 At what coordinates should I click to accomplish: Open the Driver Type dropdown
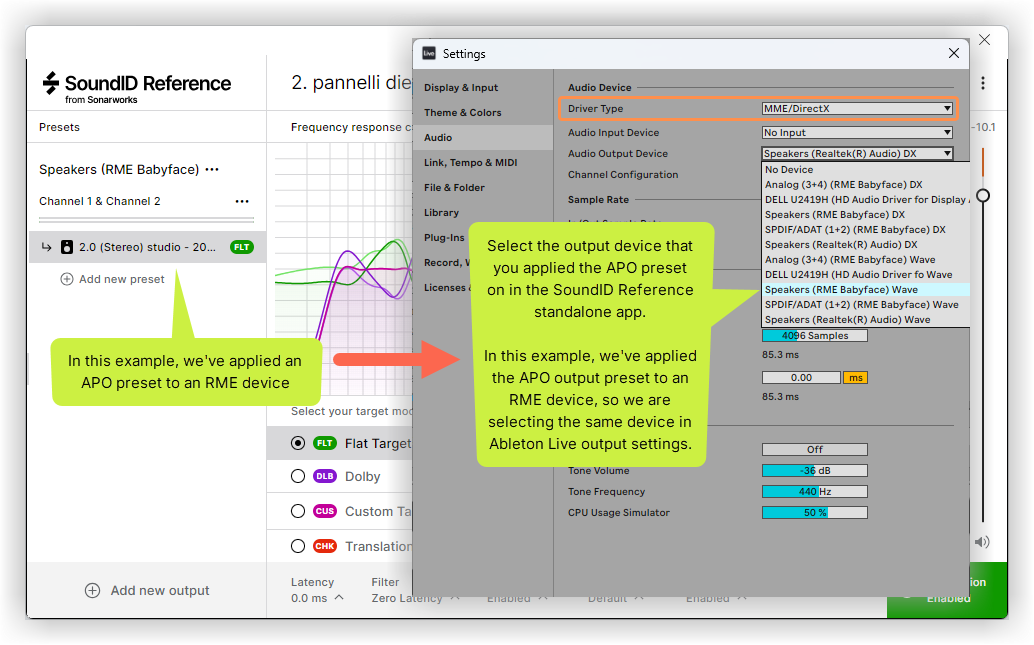coord(857,109)
